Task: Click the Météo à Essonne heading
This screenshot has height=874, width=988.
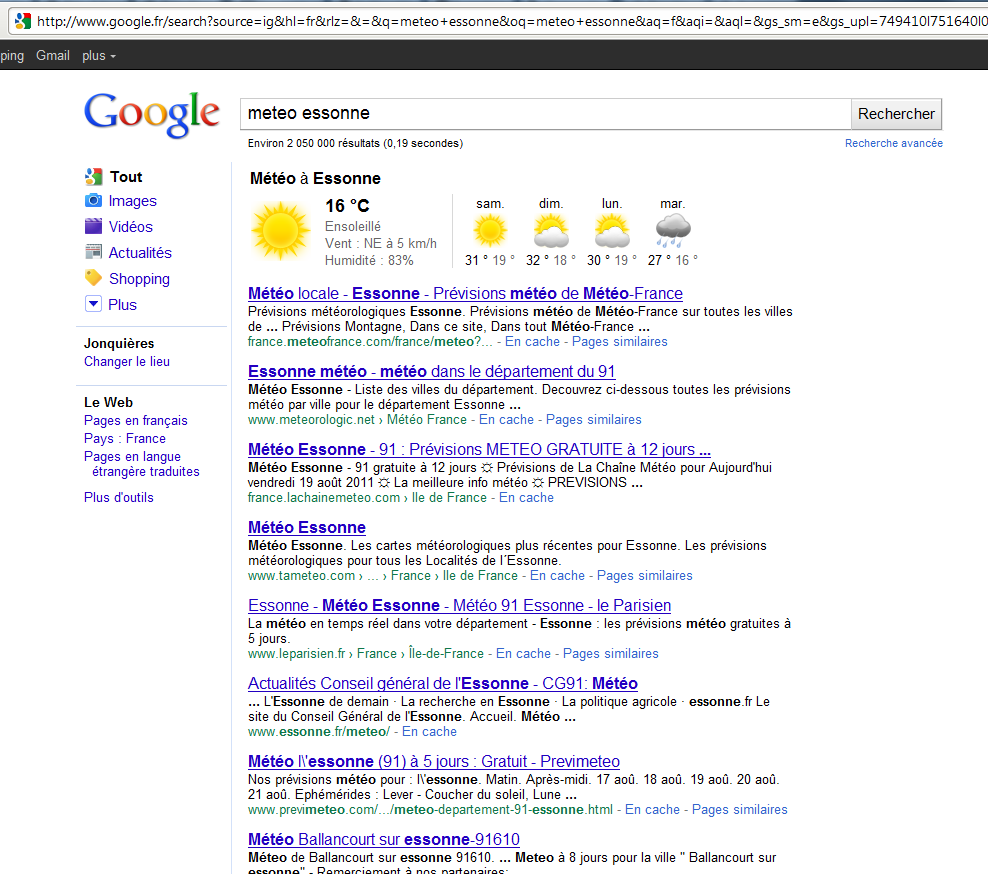Action: pos(315,178)
